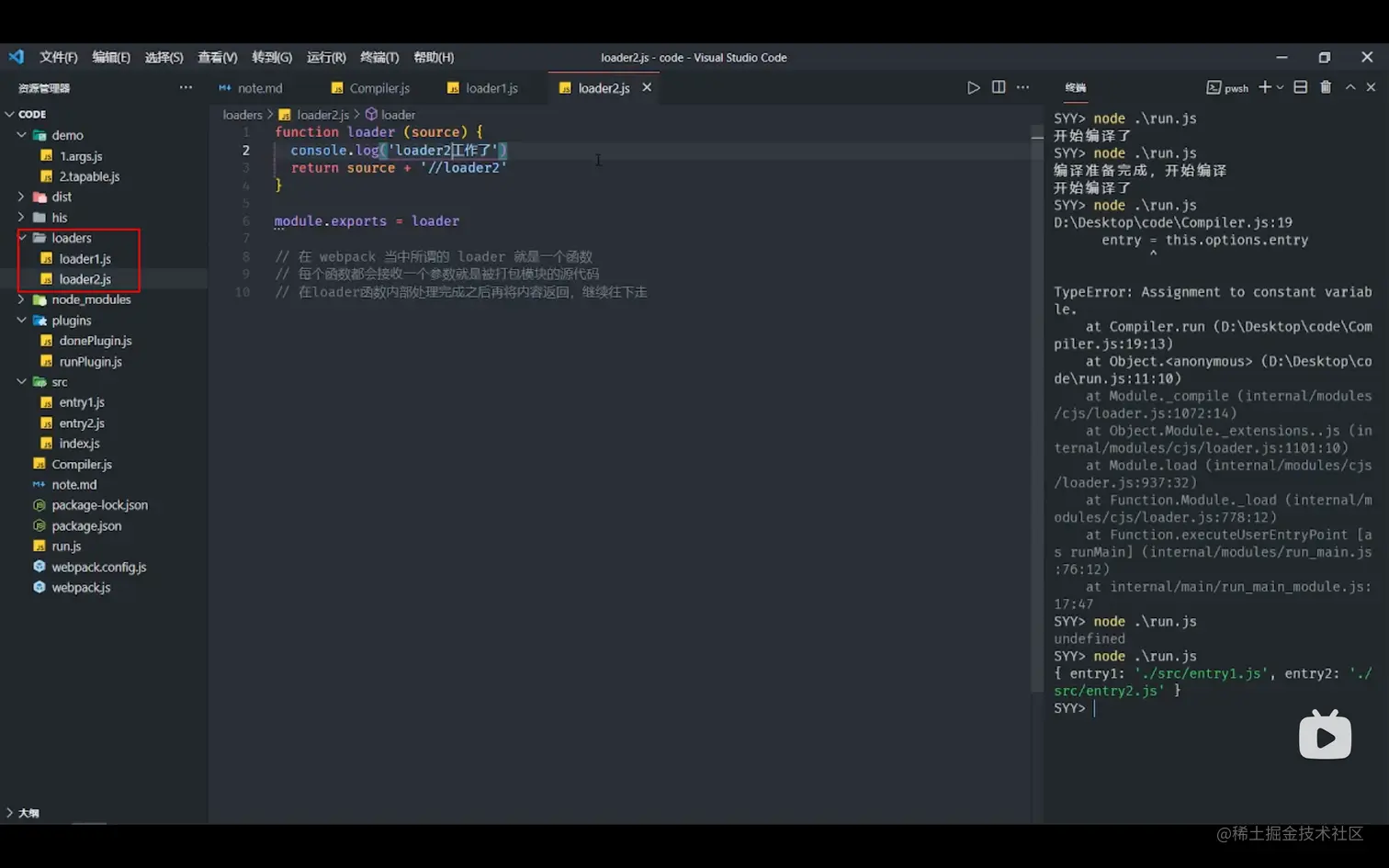Open run.js file
The width and height of the screenshot is (1389, 868).
66,547
